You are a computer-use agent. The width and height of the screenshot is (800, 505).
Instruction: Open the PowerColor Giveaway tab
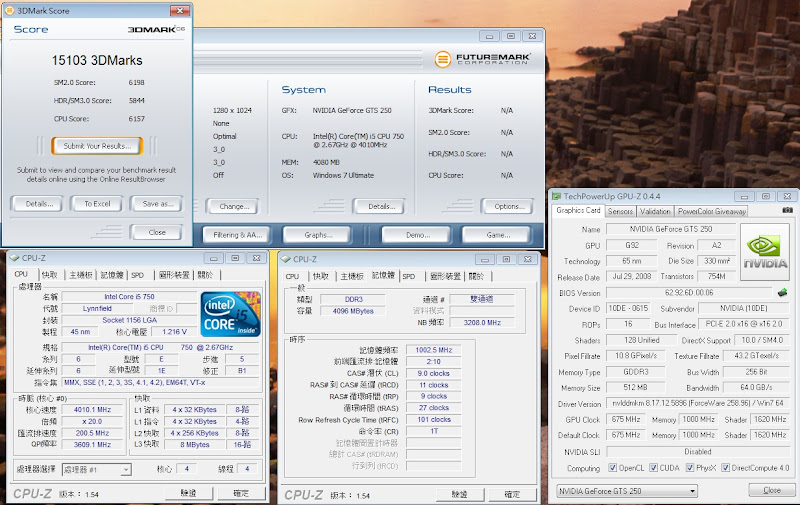(x=712, y=211)
